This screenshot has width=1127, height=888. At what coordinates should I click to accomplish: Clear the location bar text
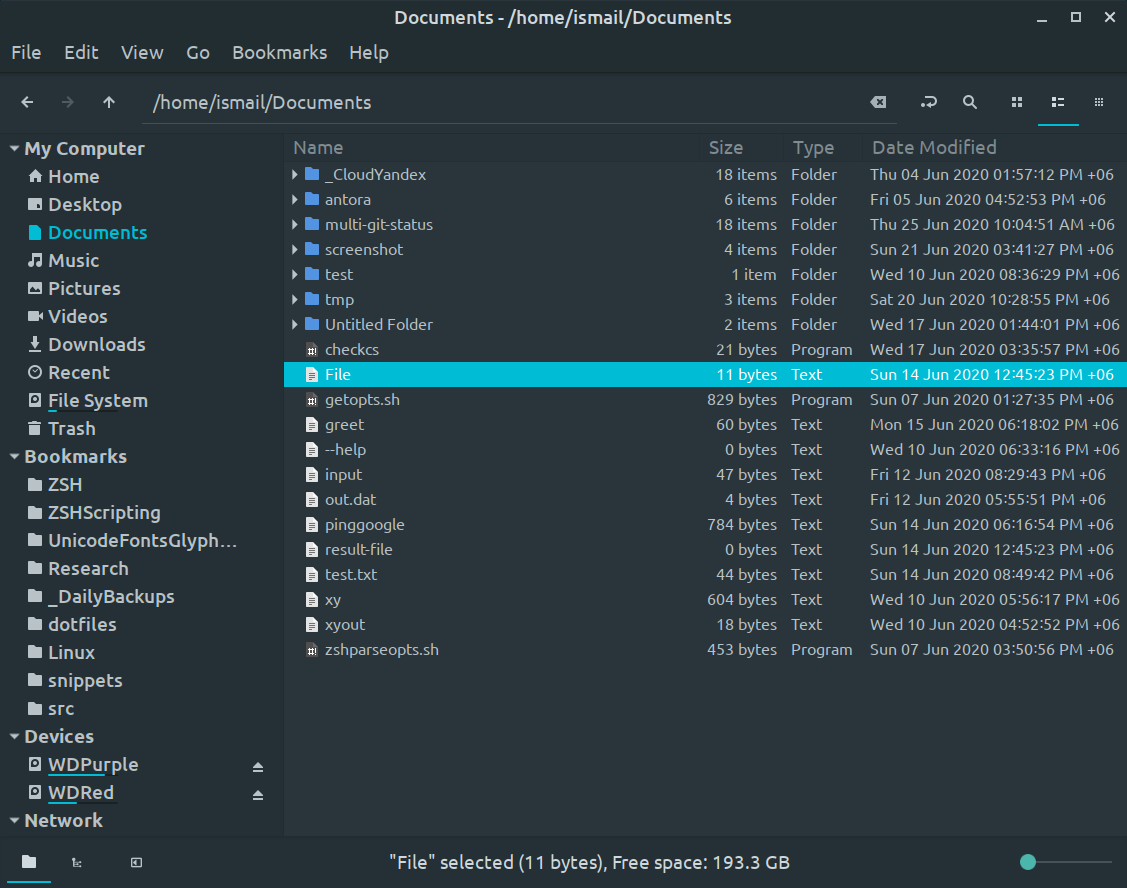(878, 102)
